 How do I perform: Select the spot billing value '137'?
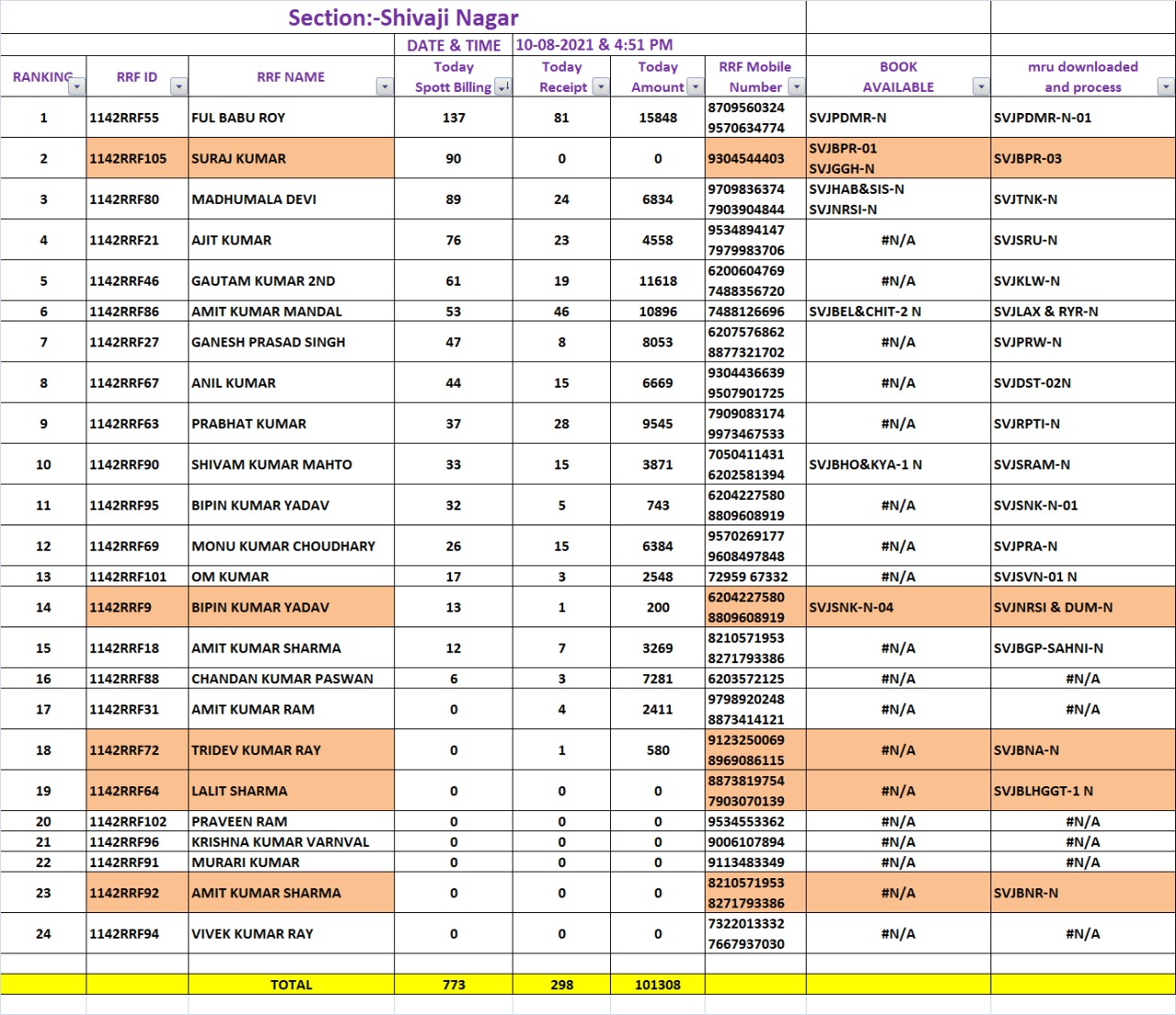454,118
